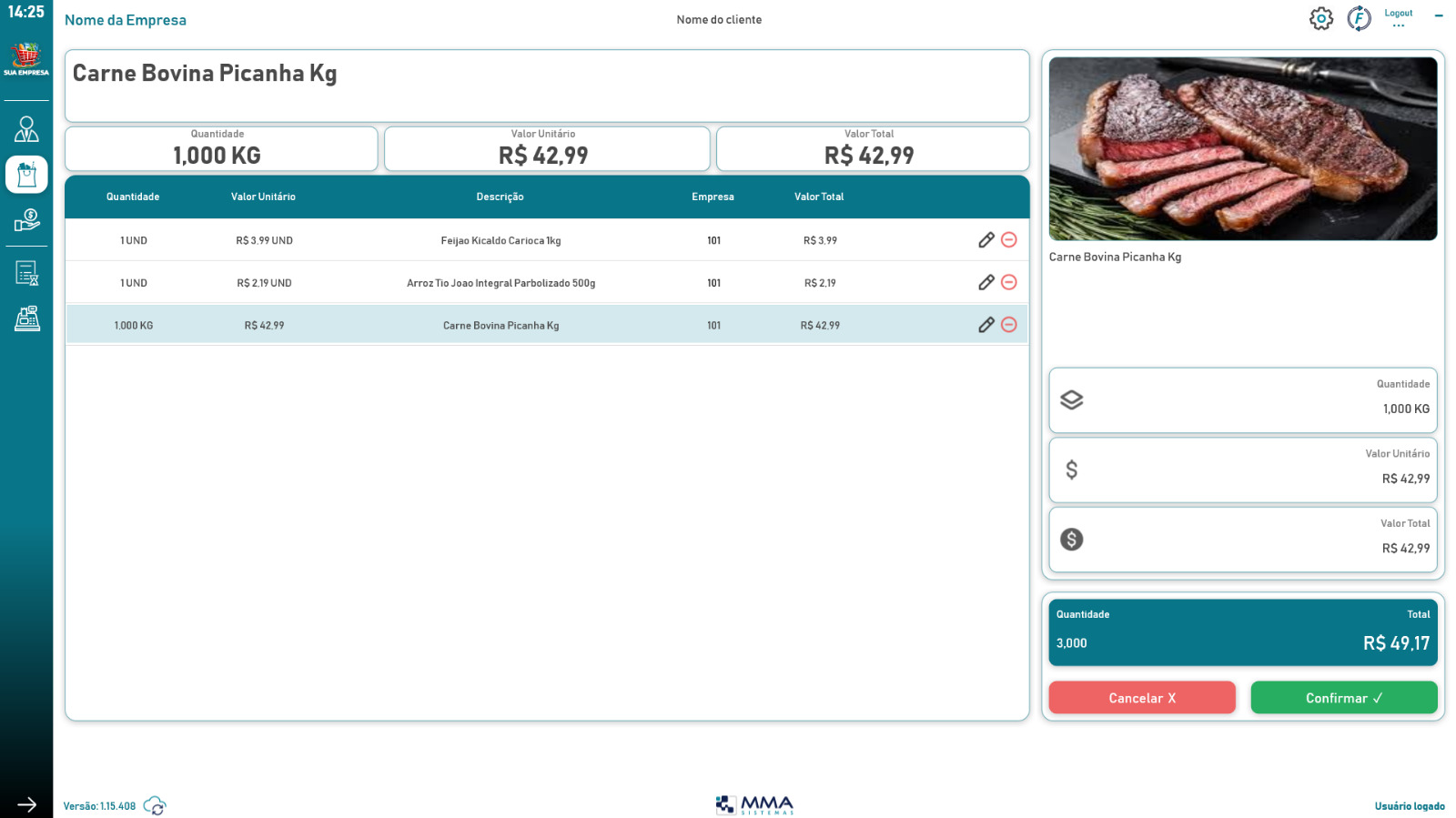The width and height of the screenshot is (1456, 818).
Task: Click the Logout link
Action: point(1399,14)
